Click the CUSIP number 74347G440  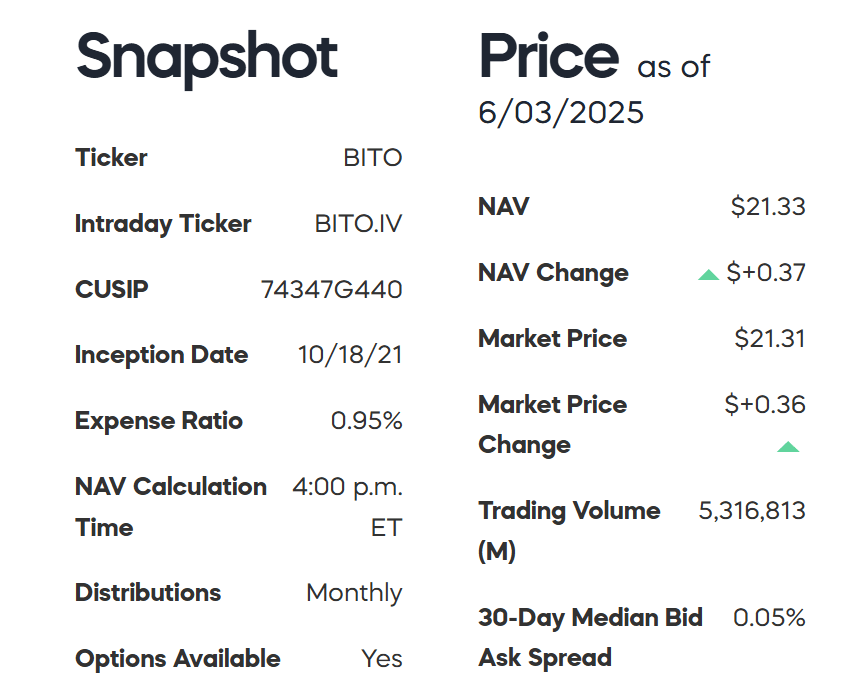(331, 290)
